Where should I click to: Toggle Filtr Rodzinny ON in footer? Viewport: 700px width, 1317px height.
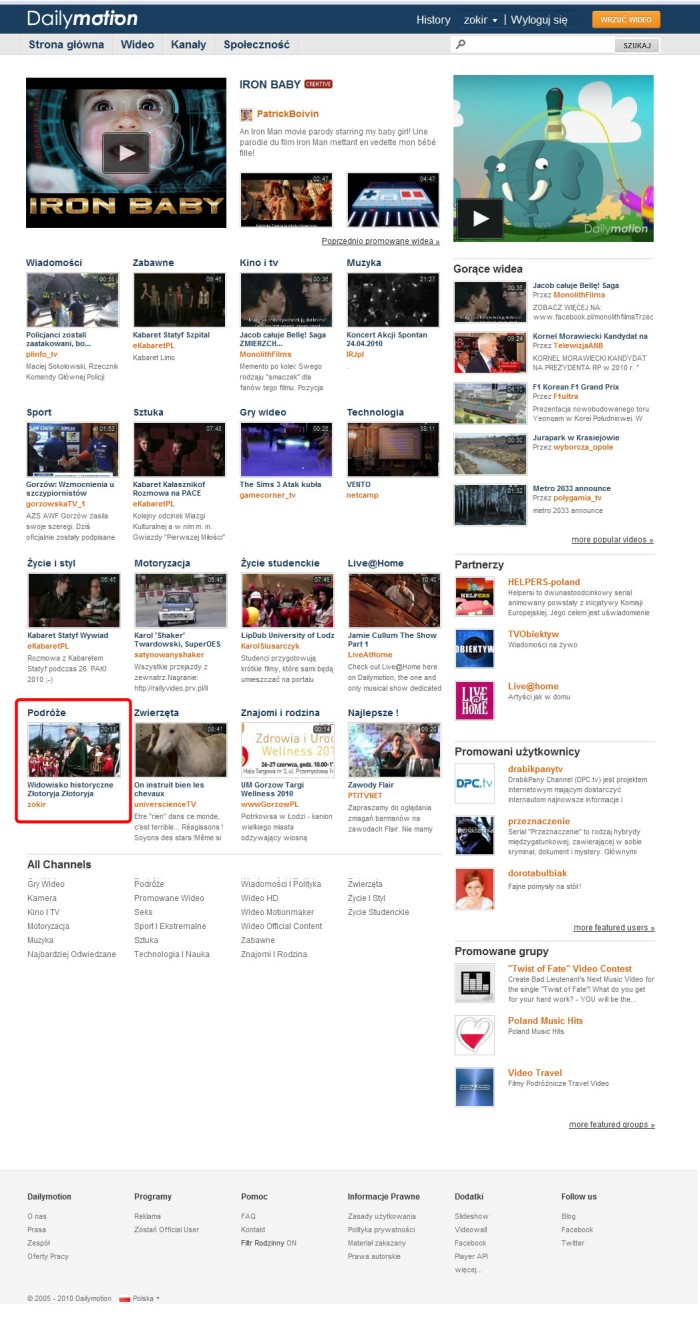point(269,1243)
